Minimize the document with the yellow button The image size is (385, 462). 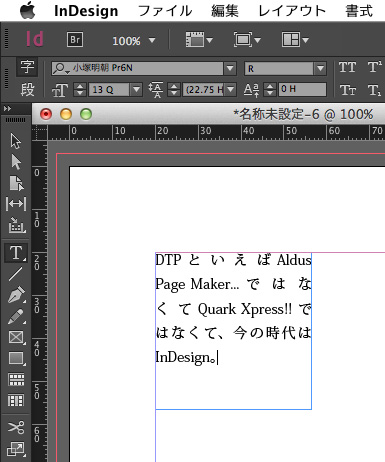click(66, 114)
